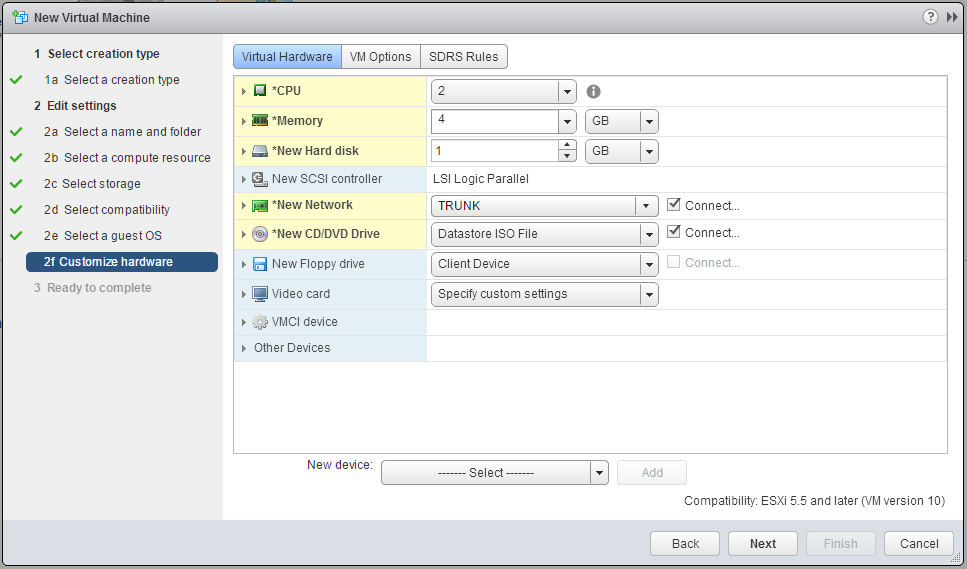Open the TRUNK network dropdown
Viewport: 967px width, 569px height.
tap(647, 206)
